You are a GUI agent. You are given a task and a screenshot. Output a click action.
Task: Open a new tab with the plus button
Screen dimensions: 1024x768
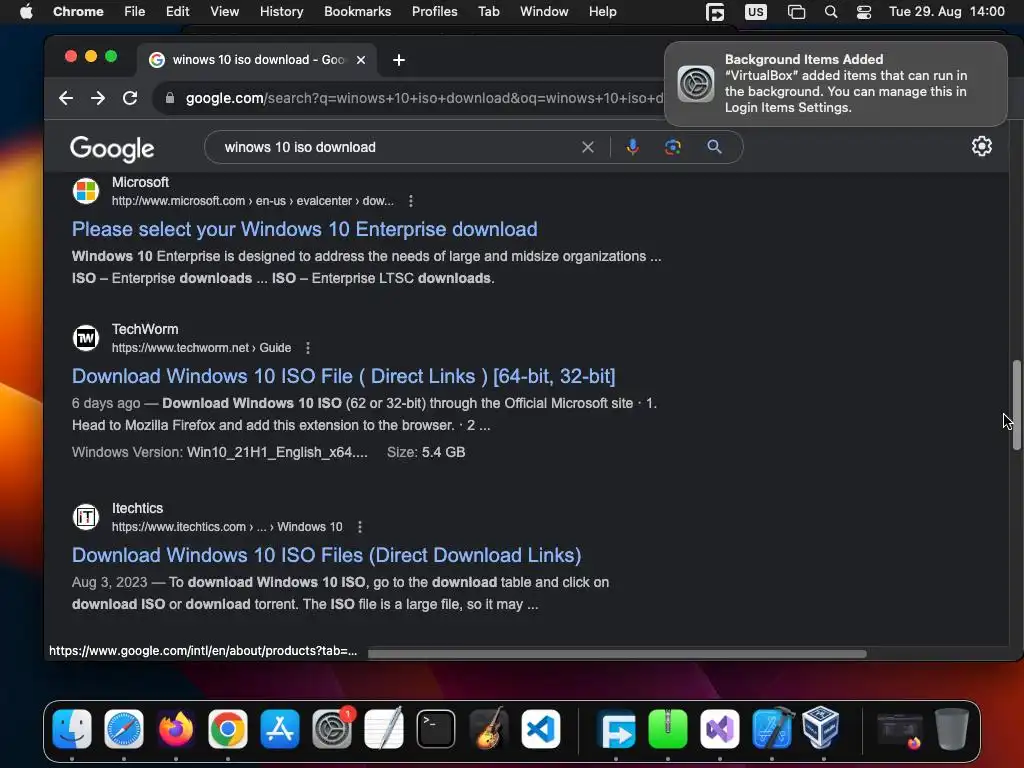coord(398,60)
